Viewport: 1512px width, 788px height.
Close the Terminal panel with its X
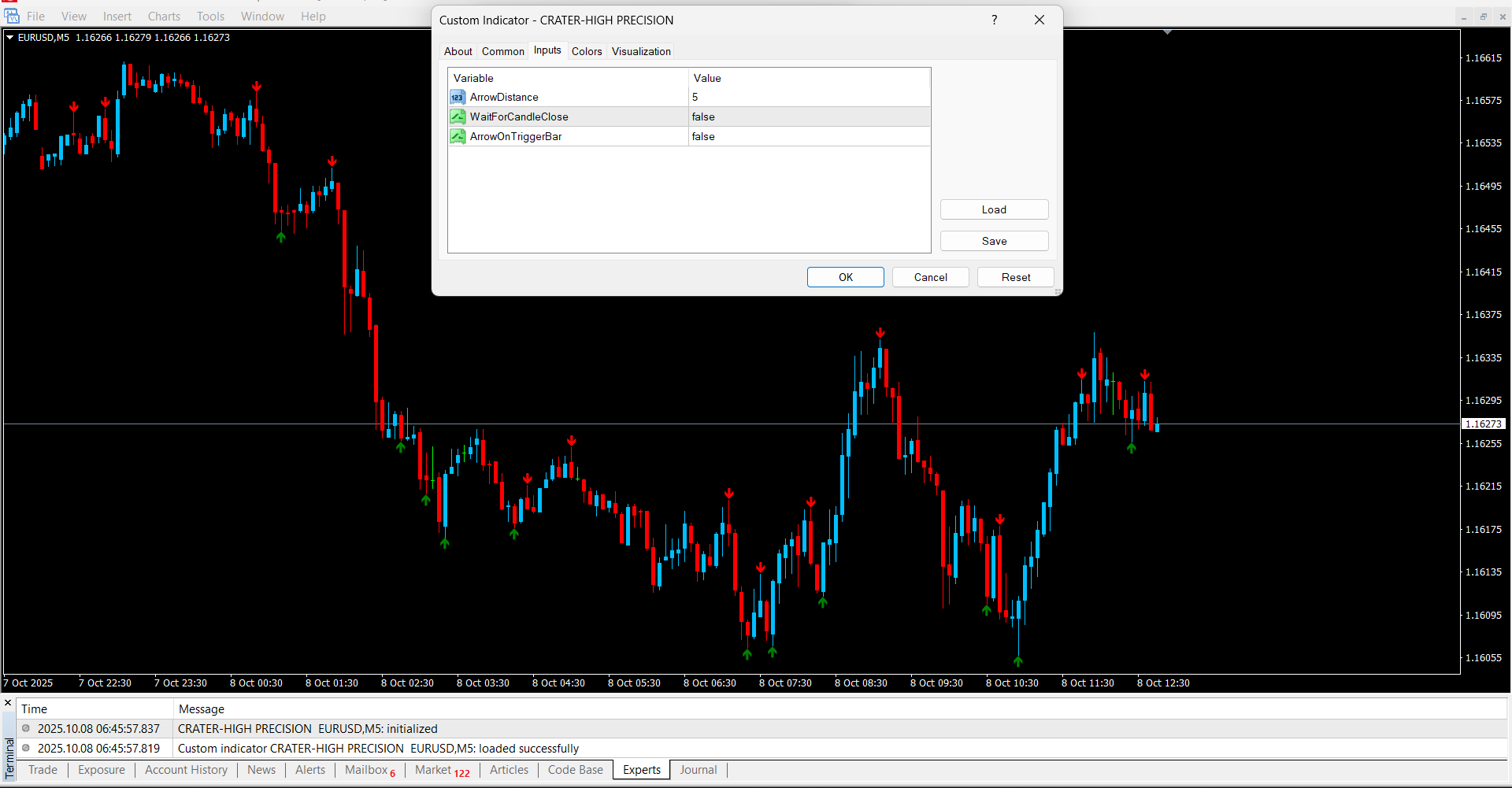click(x=8, y=703)
